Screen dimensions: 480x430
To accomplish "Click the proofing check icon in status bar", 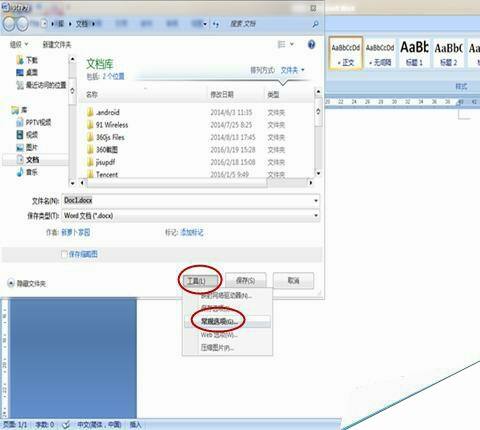I will (66, 425).
